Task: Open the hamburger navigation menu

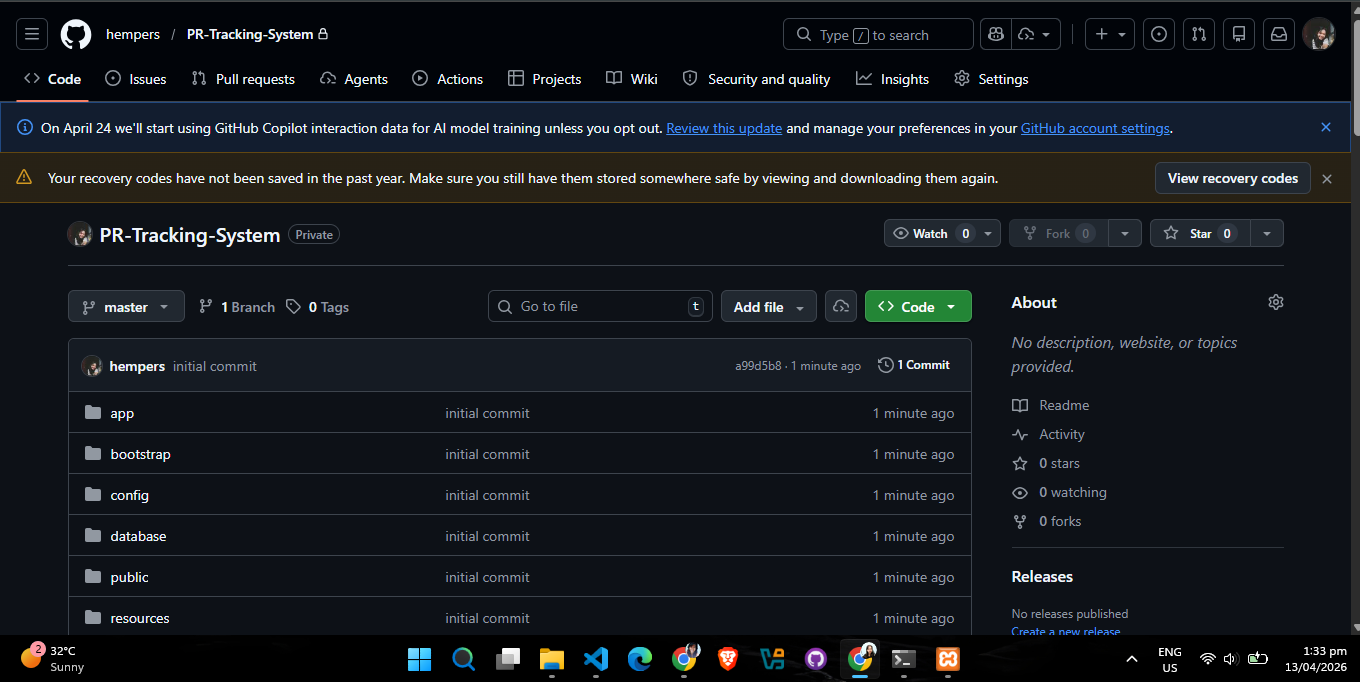Action: 31,34
